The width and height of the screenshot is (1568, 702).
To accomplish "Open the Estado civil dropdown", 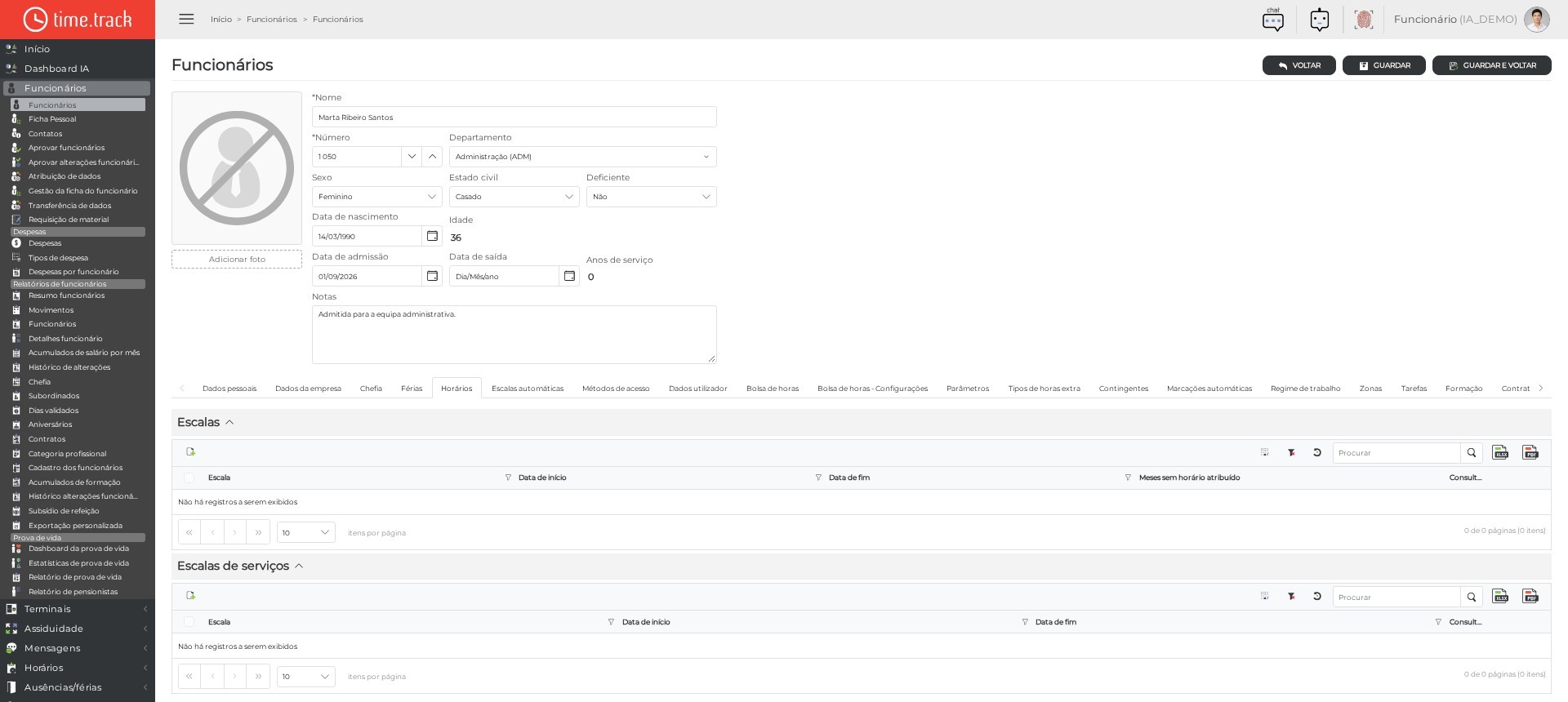I will pyautogui.click(x=514, y=197).
